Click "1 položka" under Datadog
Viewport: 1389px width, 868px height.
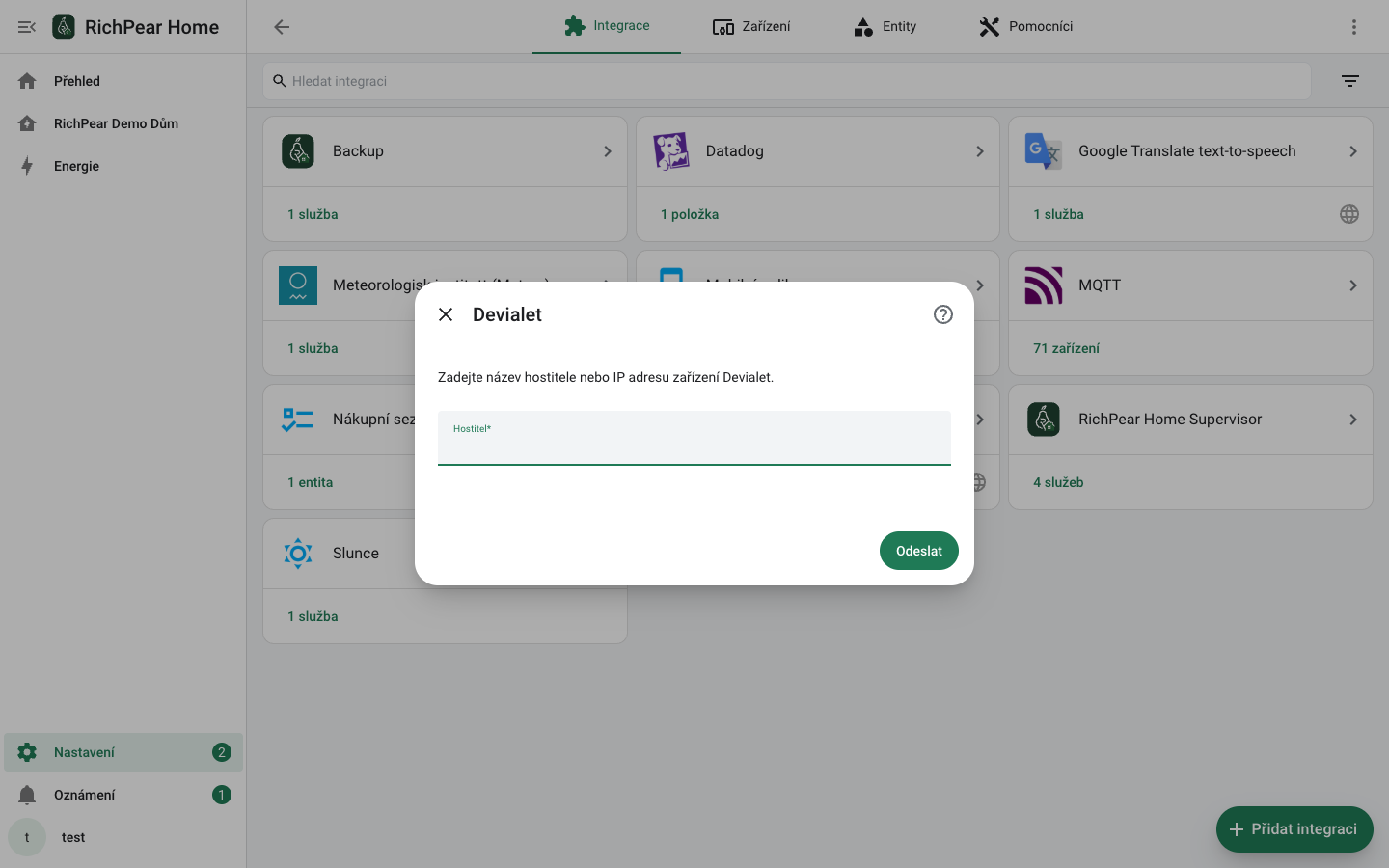(690, 214)
